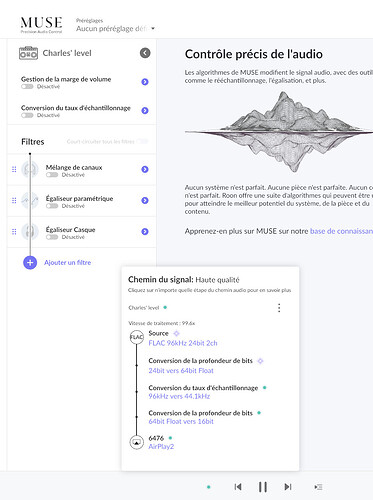
Task: Click the green signal quality dot in the playback bar
Action: tap(209, 487)
